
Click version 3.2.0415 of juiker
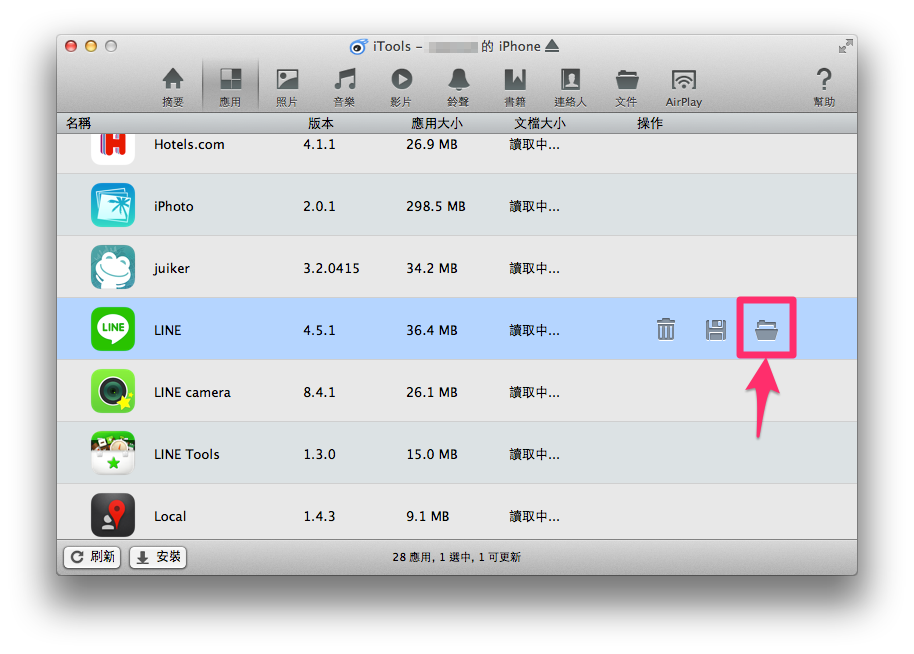pos(331,268)
